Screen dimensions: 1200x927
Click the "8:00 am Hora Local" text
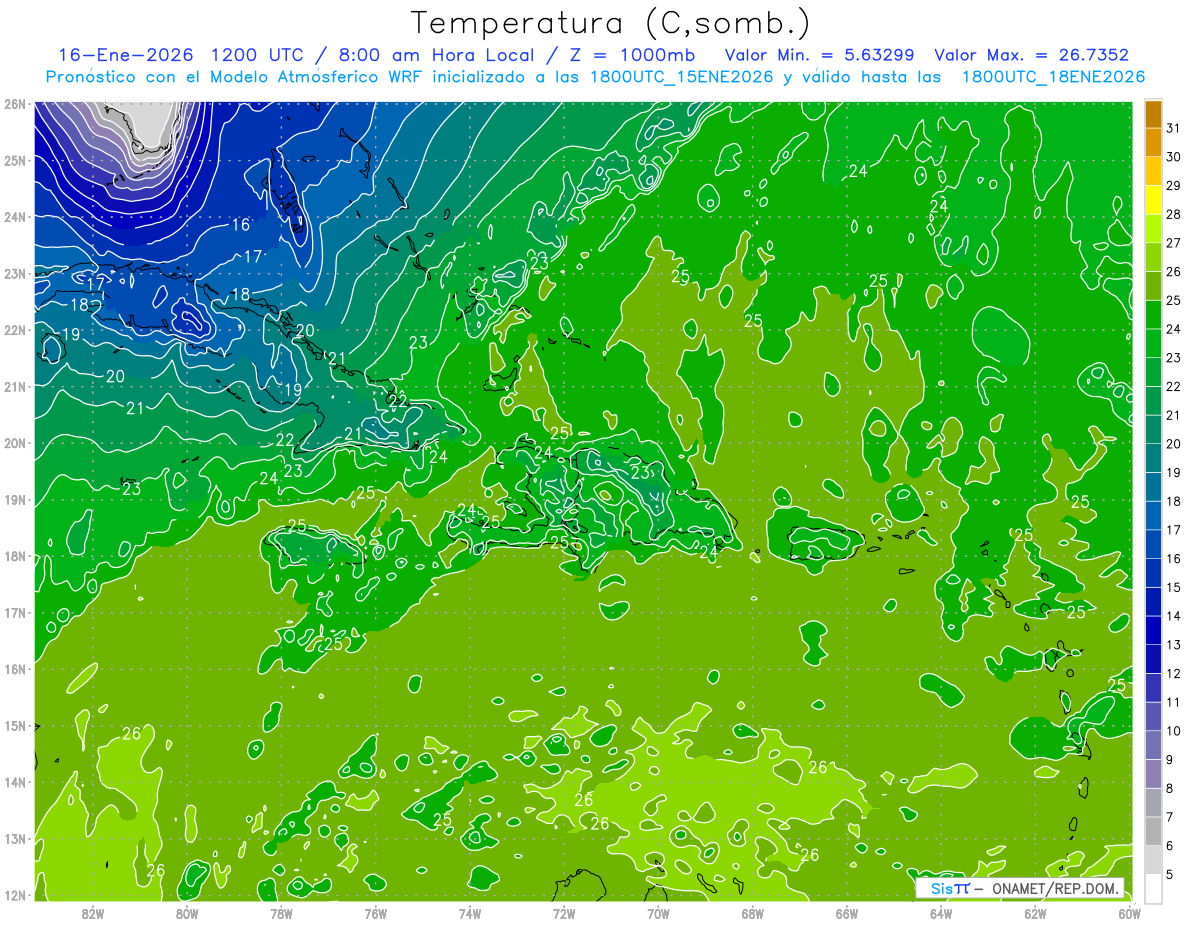coord(435,55)
